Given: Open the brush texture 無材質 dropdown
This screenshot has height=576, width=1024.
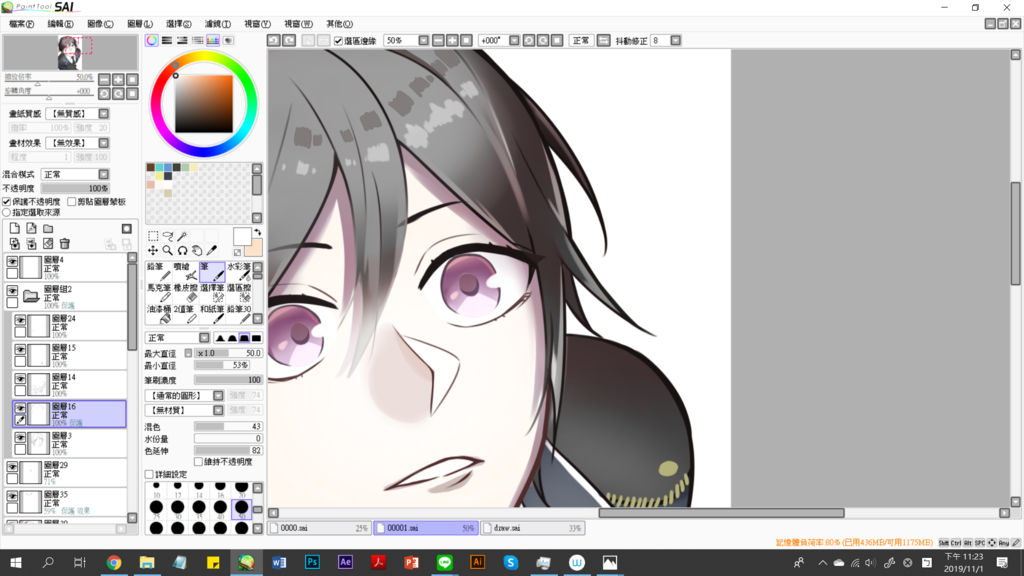Looking at the screenshot, I should point(218,410).
